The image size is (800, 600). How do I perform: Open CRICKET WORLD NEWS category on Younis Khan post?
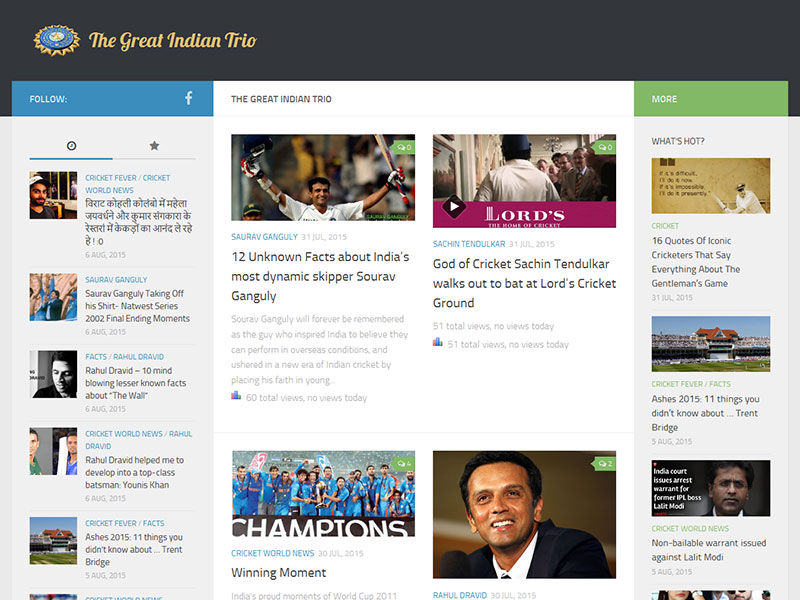point(123,434)
